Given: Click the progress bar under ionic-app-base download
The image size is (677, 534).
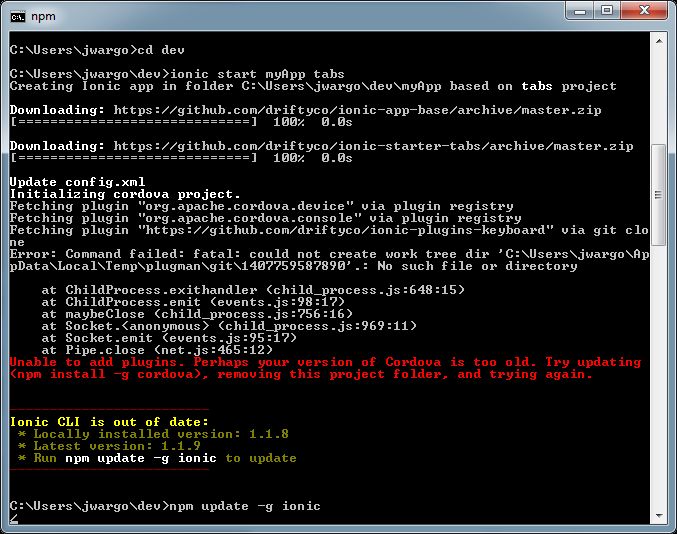Looking at the screenshot, I should (x=134, y=122).
